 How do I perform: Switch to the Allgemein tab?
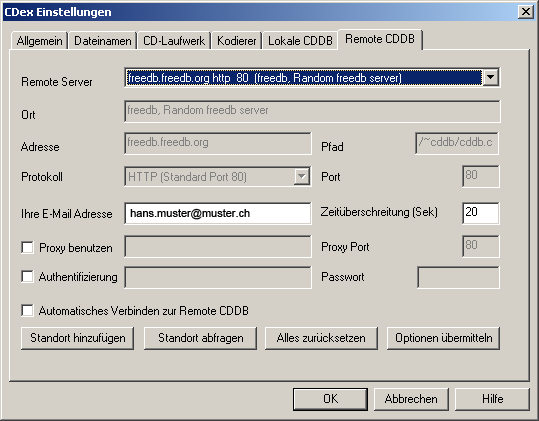point(39,41)
